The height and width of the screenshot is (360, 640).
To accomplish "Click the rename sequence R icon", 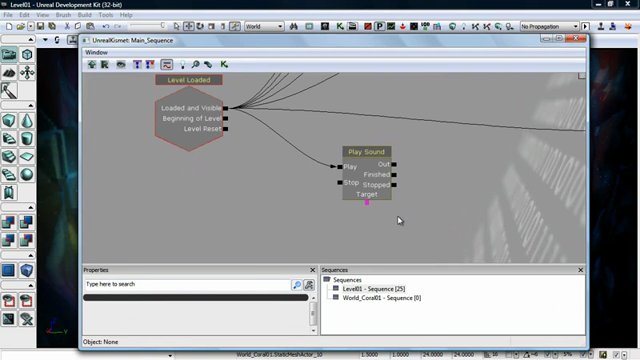I will tap(105, 64).
